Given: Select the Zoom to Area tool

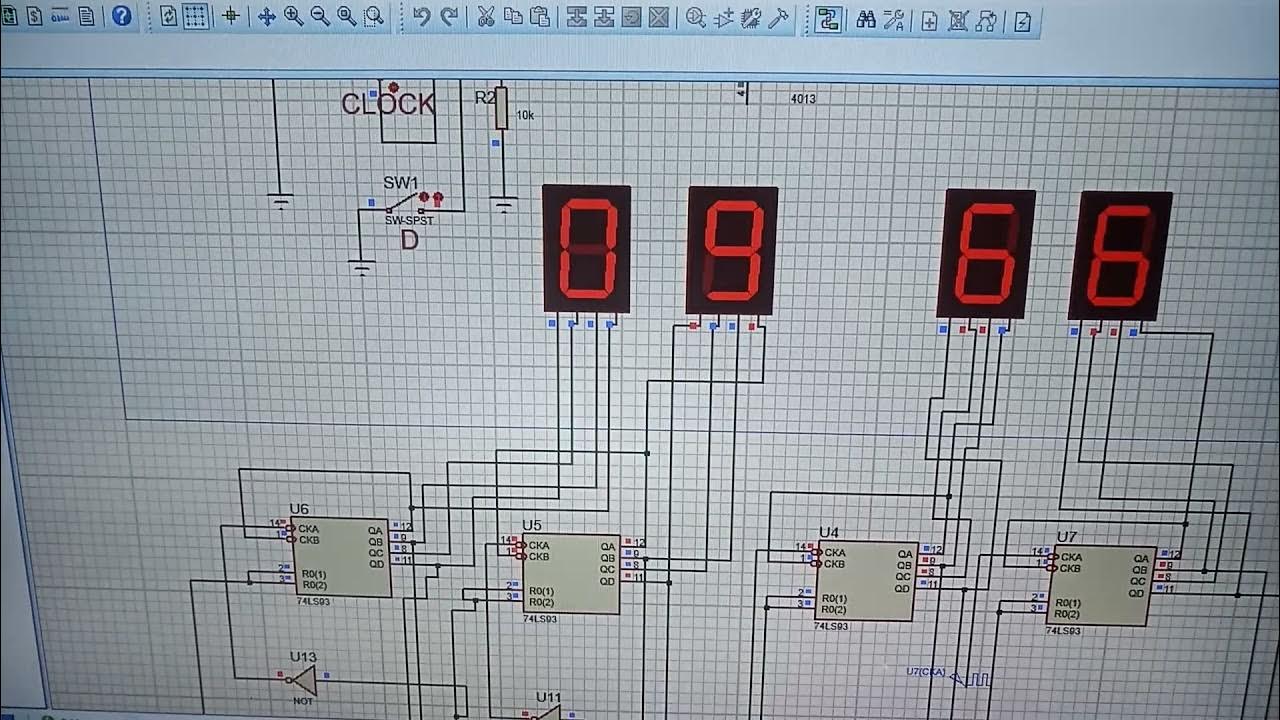Looking at the screenshot, I should (374, 16).
